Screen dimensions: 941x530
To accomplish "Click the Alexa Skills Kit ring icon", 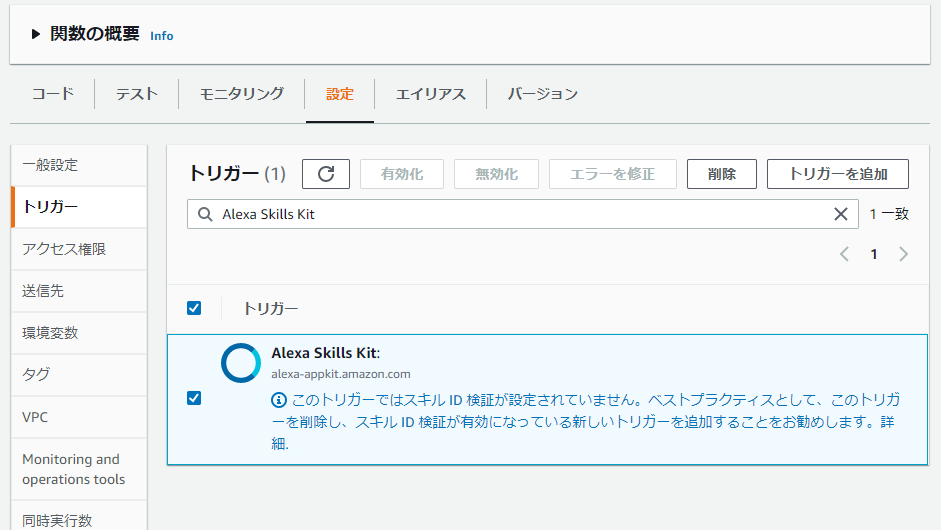I will click(241, 363).
